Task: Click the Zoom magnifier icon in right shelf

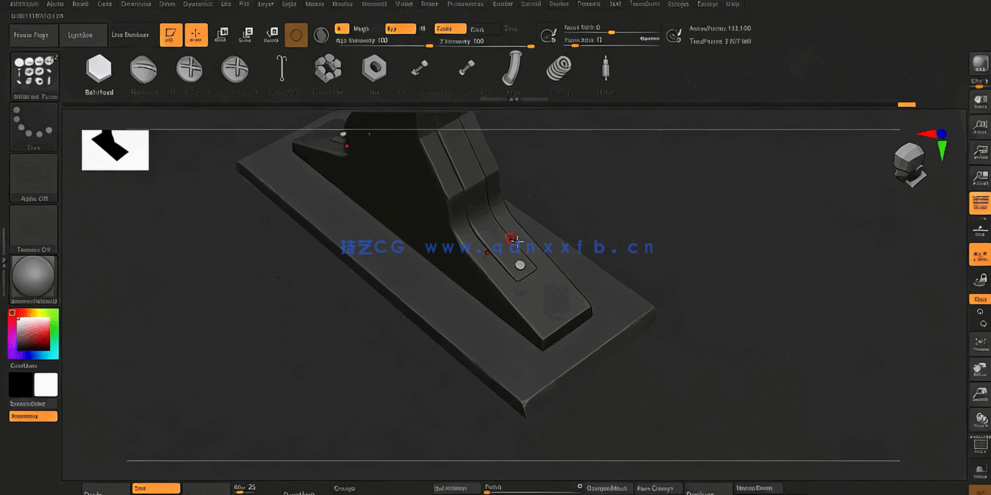Action: (x=980, y=126)
